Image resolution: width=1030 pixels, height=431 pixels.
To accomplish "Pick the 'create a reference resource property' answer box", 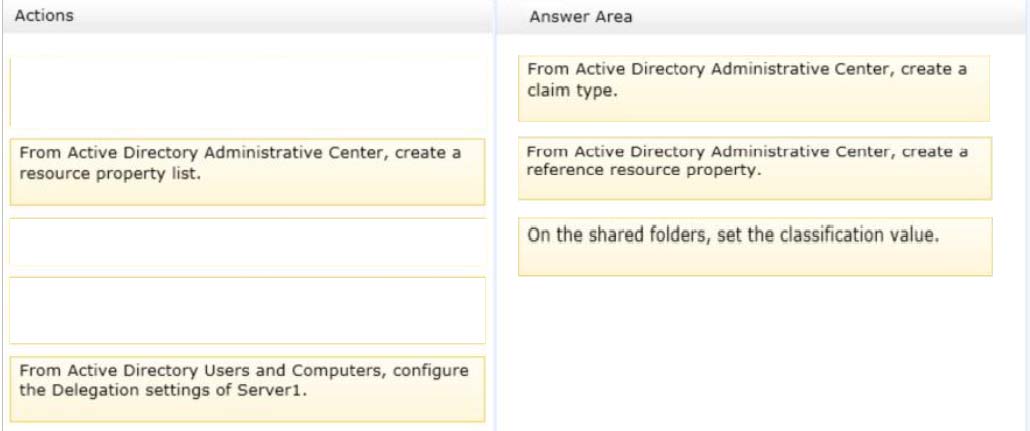I will (x=755, y=168).
